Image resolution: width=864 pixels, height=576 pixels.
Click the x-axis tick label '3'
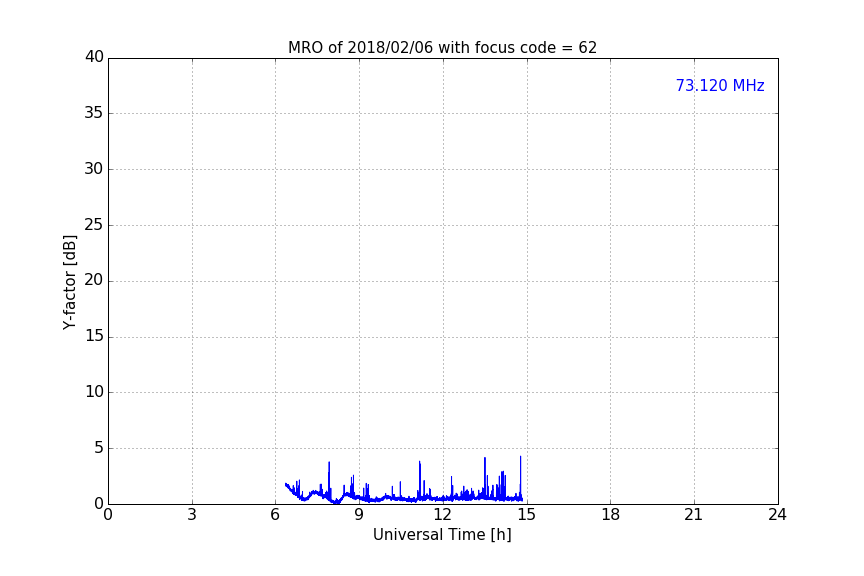(192, 515)
